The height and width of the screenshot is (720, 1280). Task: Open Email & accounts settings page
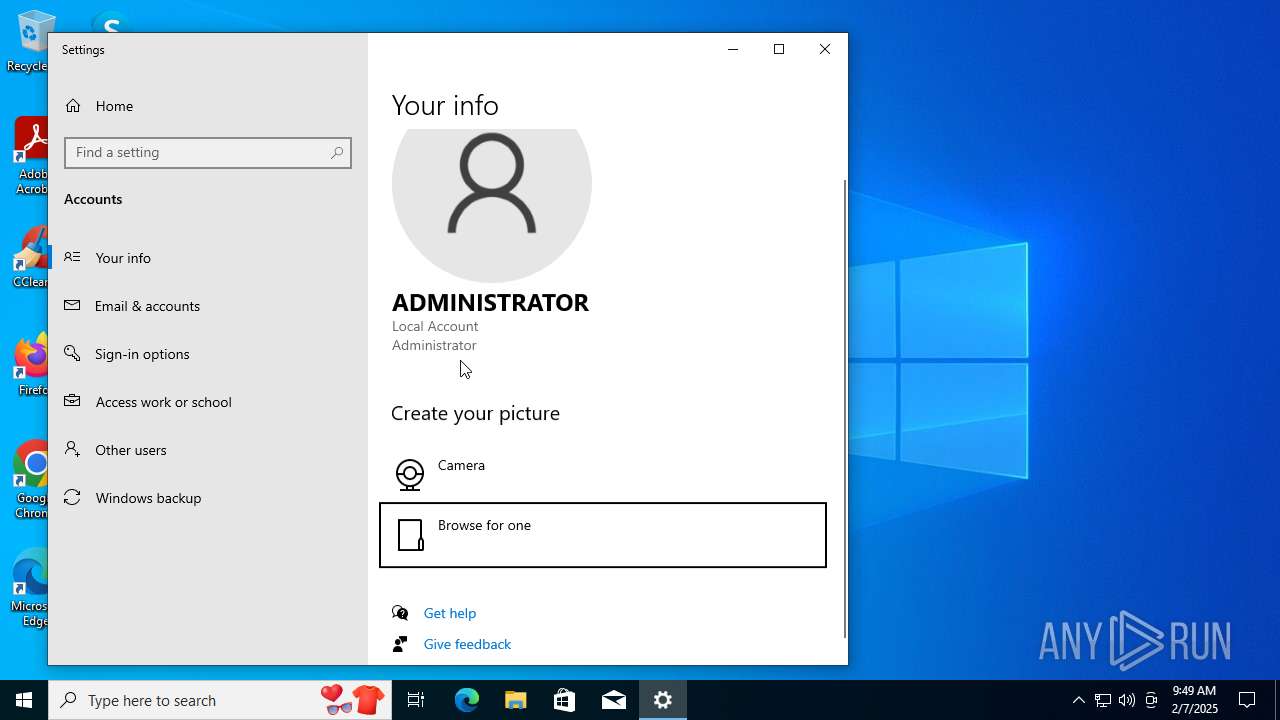(x=208, y=306)
